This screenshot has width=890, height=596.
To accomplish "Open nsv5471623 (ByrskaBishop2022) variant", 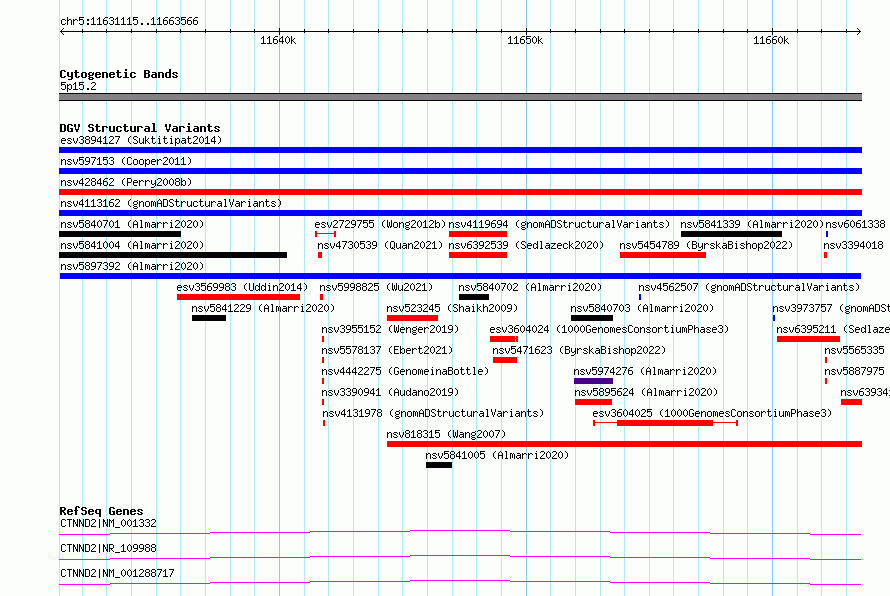I will [579, 350].
